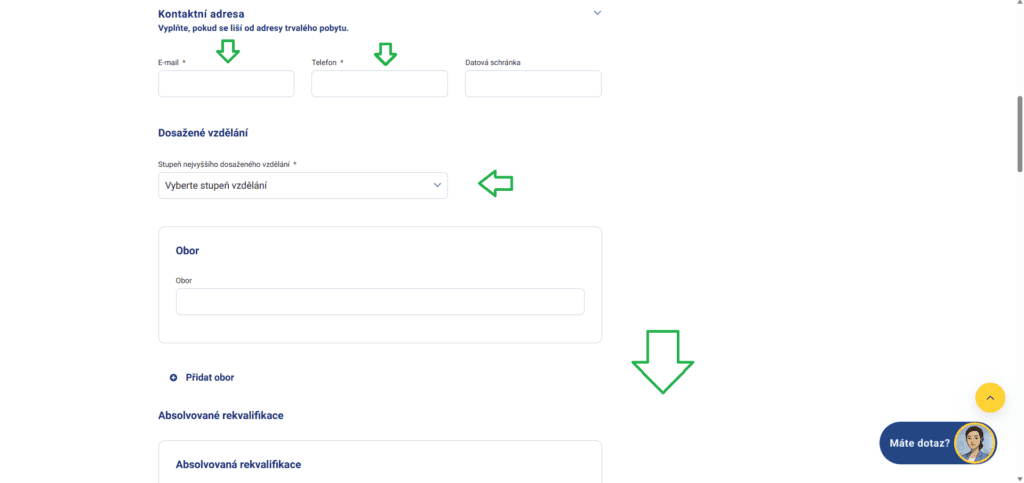
Task: Click the chevron arrow in education dropdown
Action: tap(438, 185)
